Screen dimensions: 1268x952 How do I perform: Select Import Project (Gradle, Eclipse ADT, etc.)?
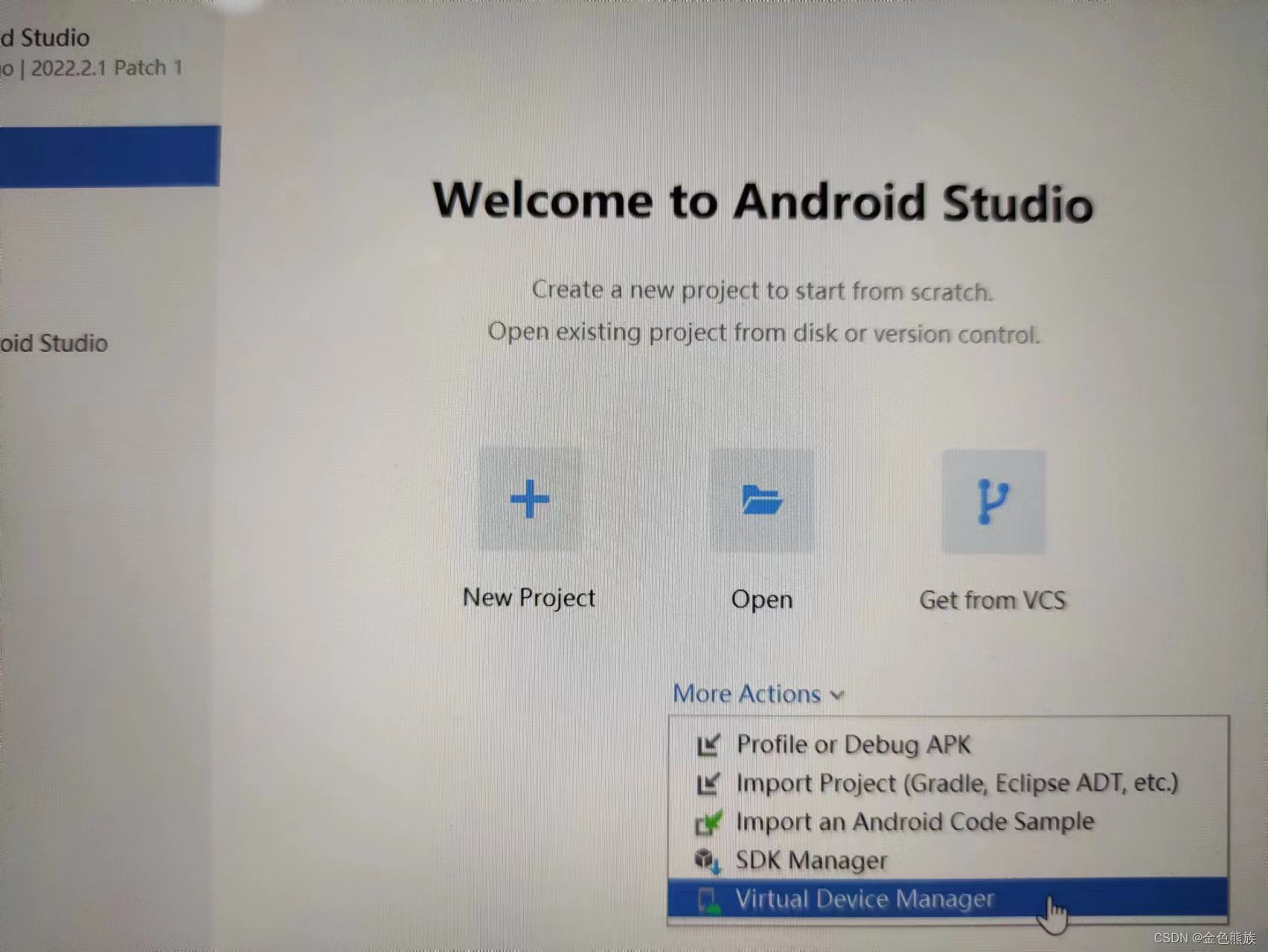(948, 783)
